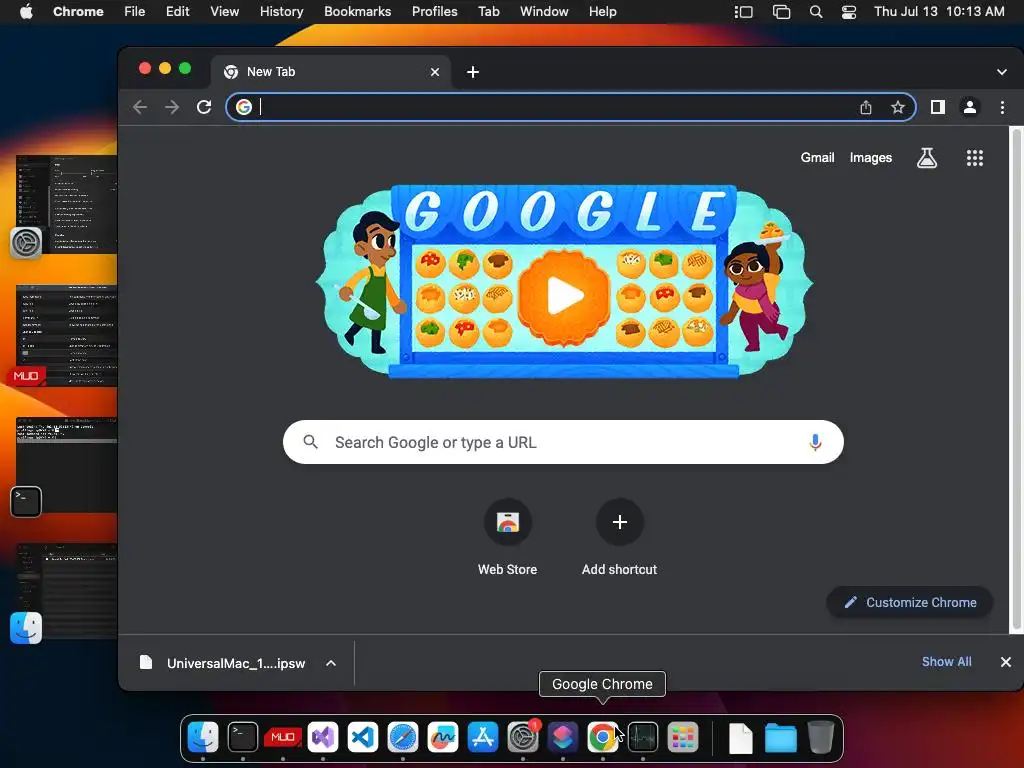Viewport: 1024px width, 768px height.
Task: Switch to Terminal Stage Manager thumbnail
Action: coord(67,465)
